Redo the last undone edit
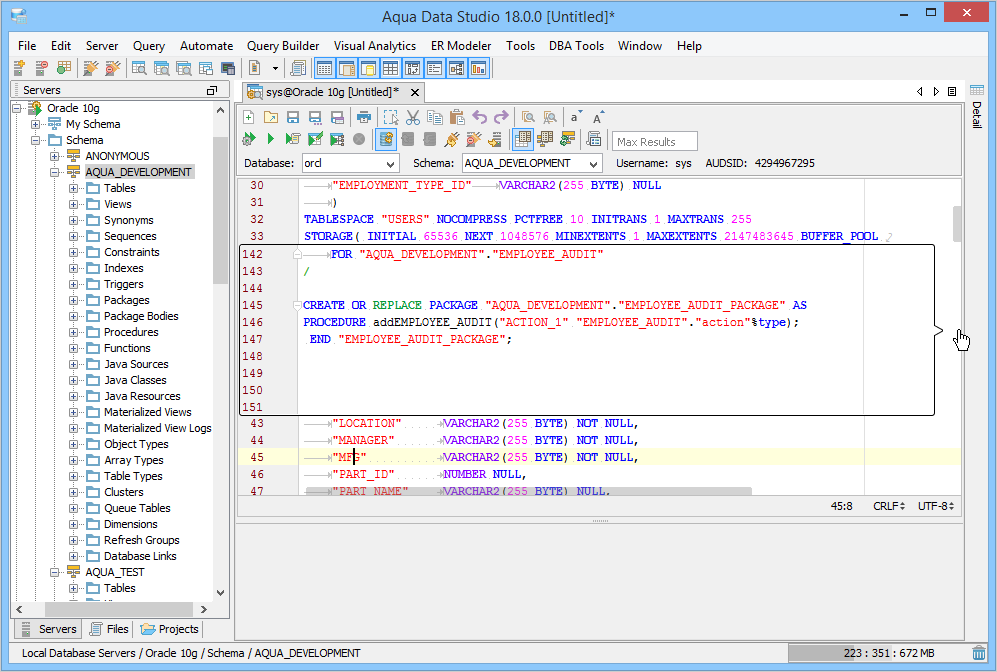This screenshot has width=997, height=672. [501, 117]
